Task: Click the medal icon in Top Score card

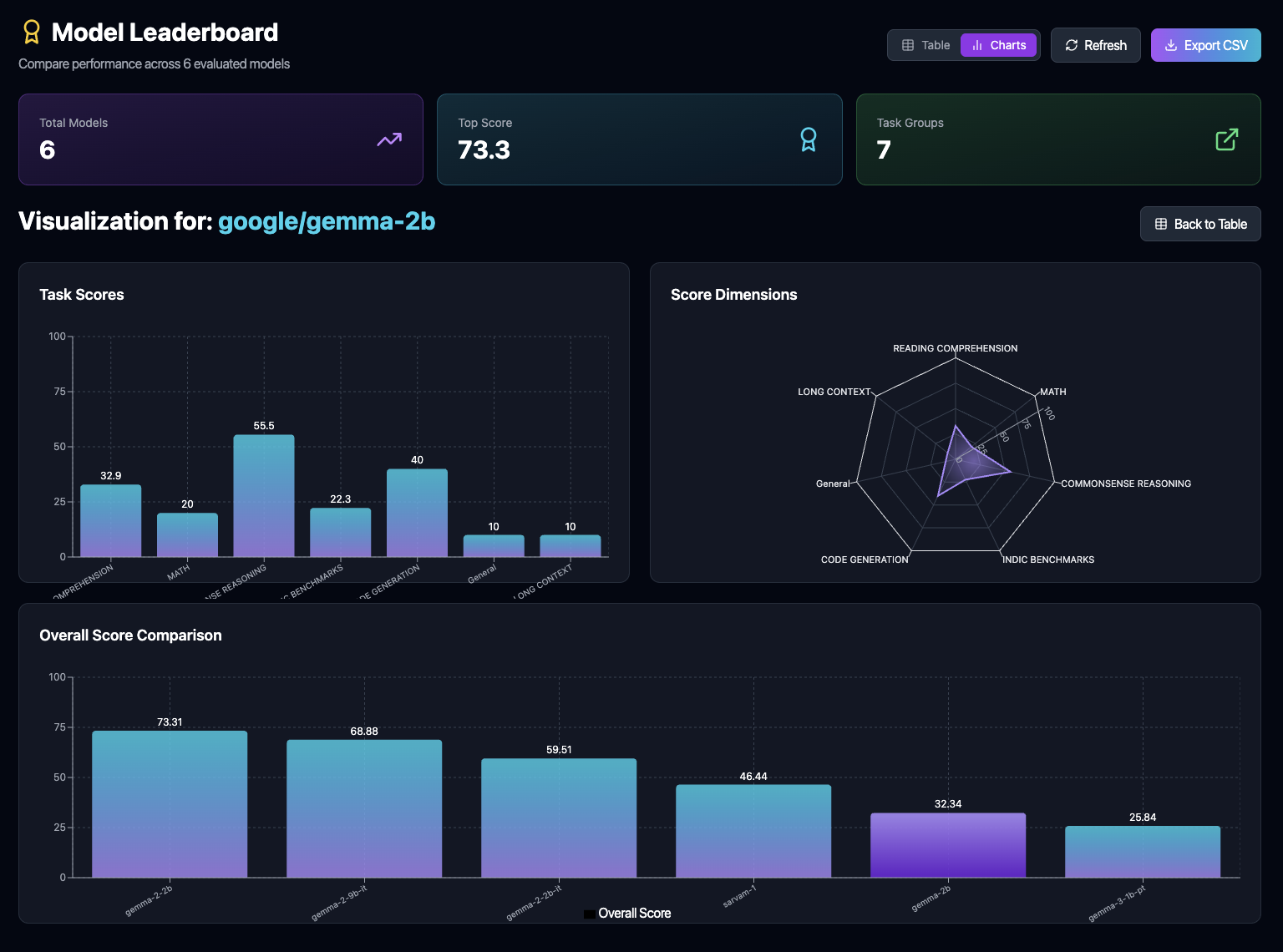Action: pos(808,139)
